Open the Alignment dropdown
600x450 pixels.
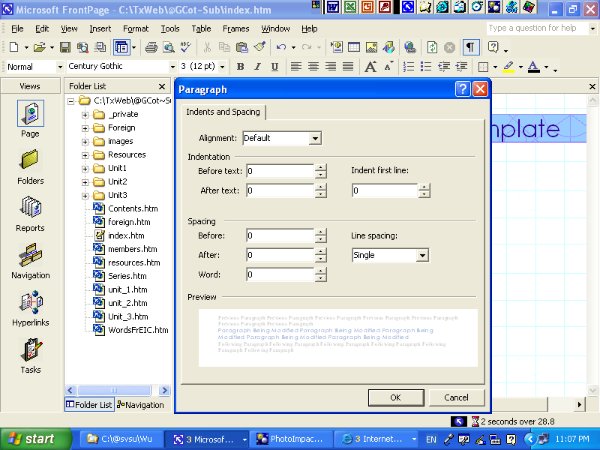tap(315, 138)
